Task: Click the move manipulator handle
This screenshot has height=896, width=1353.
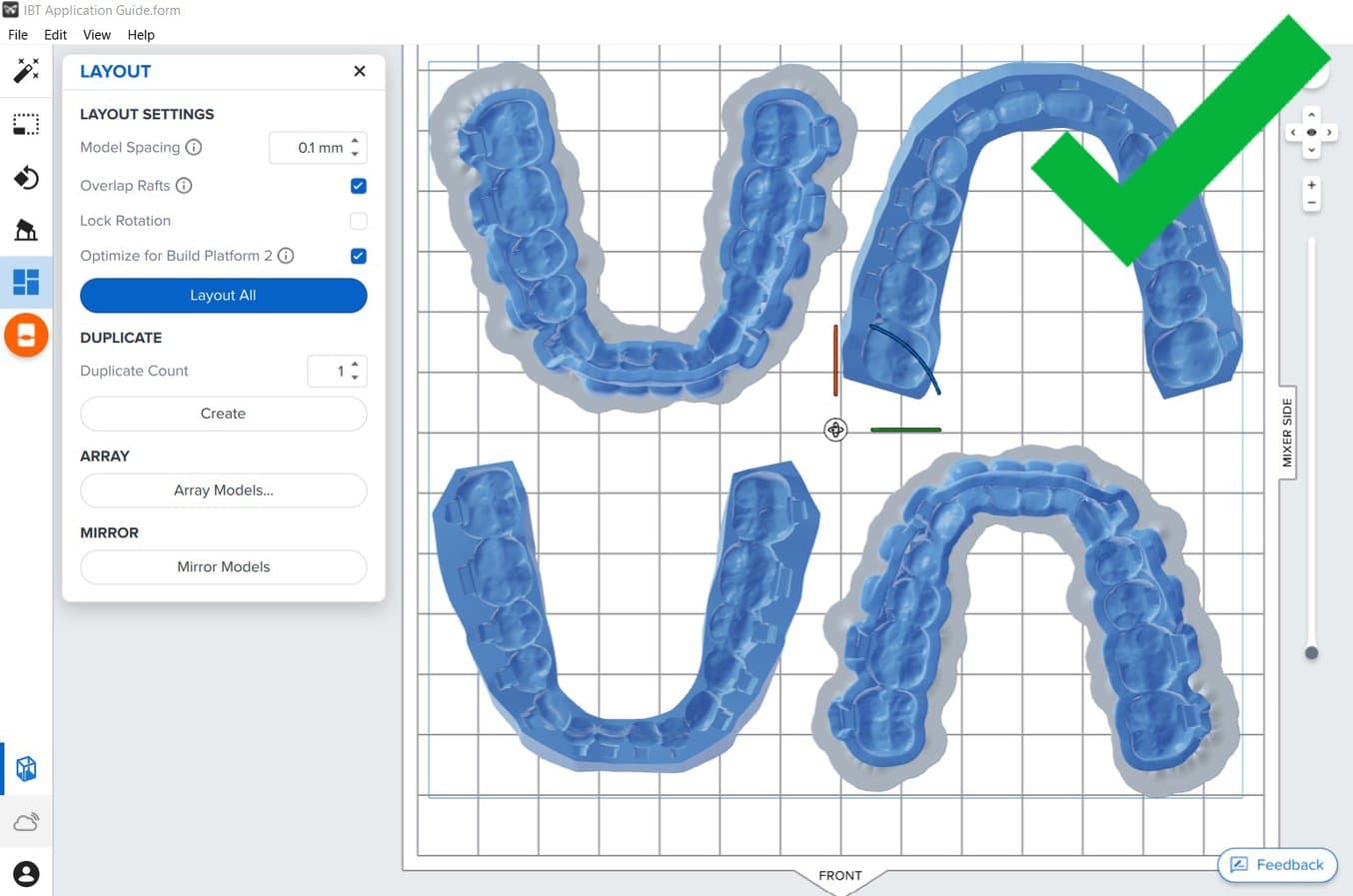Action: (835, 430)
